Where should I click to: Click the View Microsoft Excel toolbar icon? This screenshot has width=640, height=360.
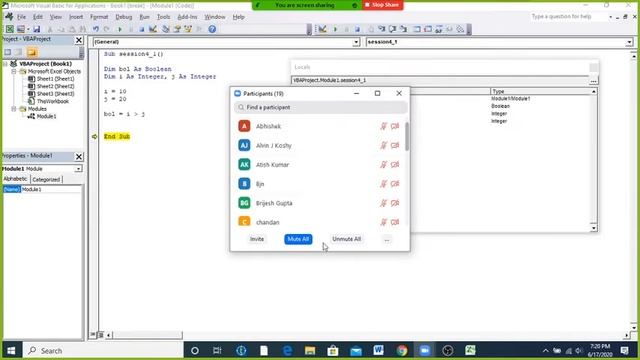9,29
